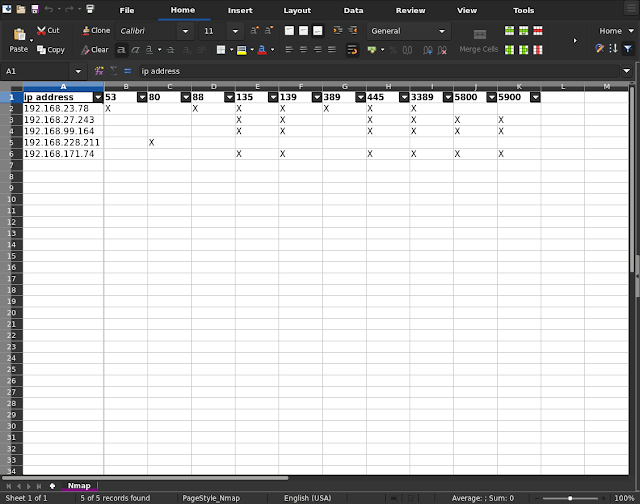Switch to the Data tab

[x=353, y=10]
